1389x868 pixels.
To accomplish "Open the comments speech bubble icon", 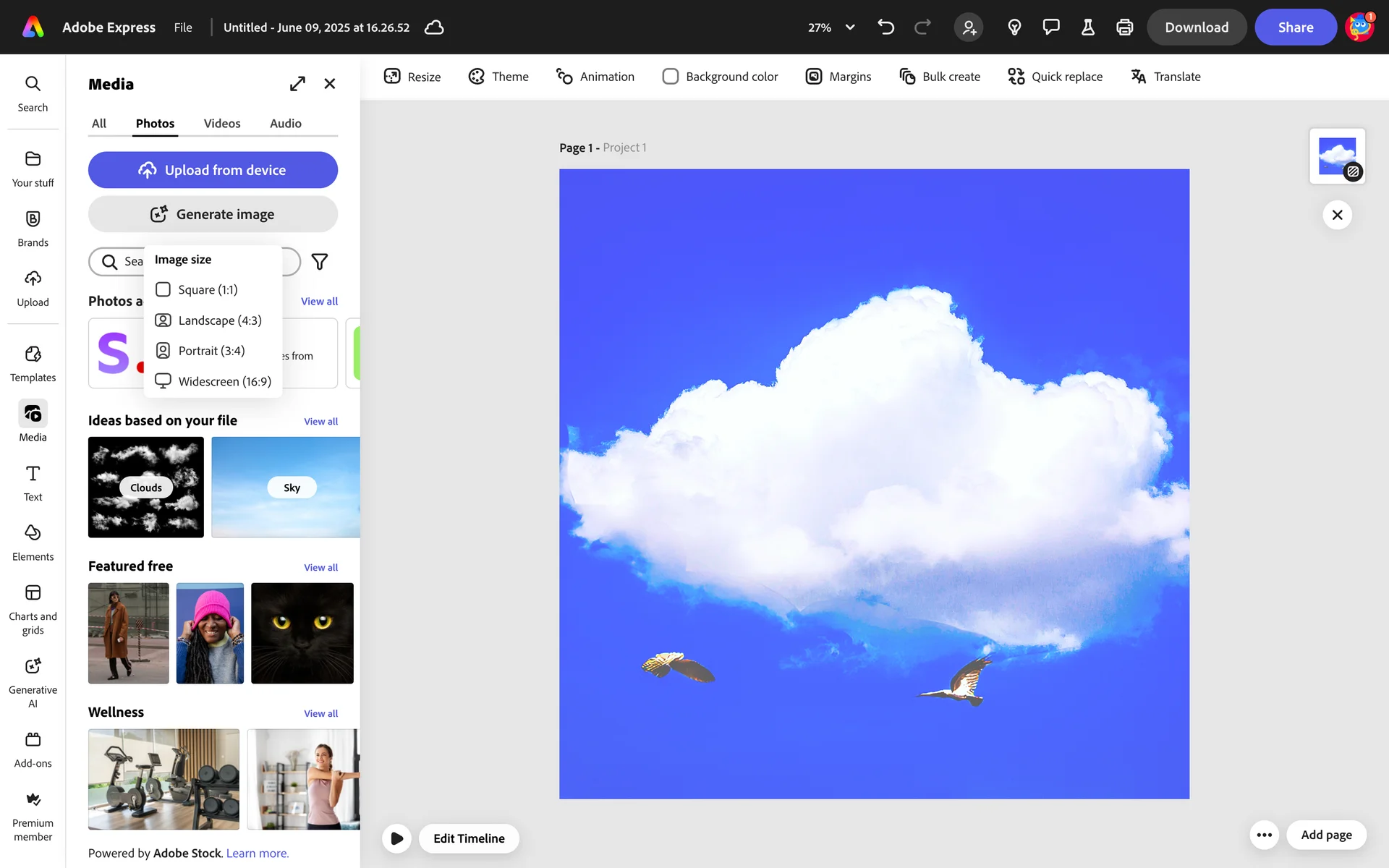I will (1050, 27).
